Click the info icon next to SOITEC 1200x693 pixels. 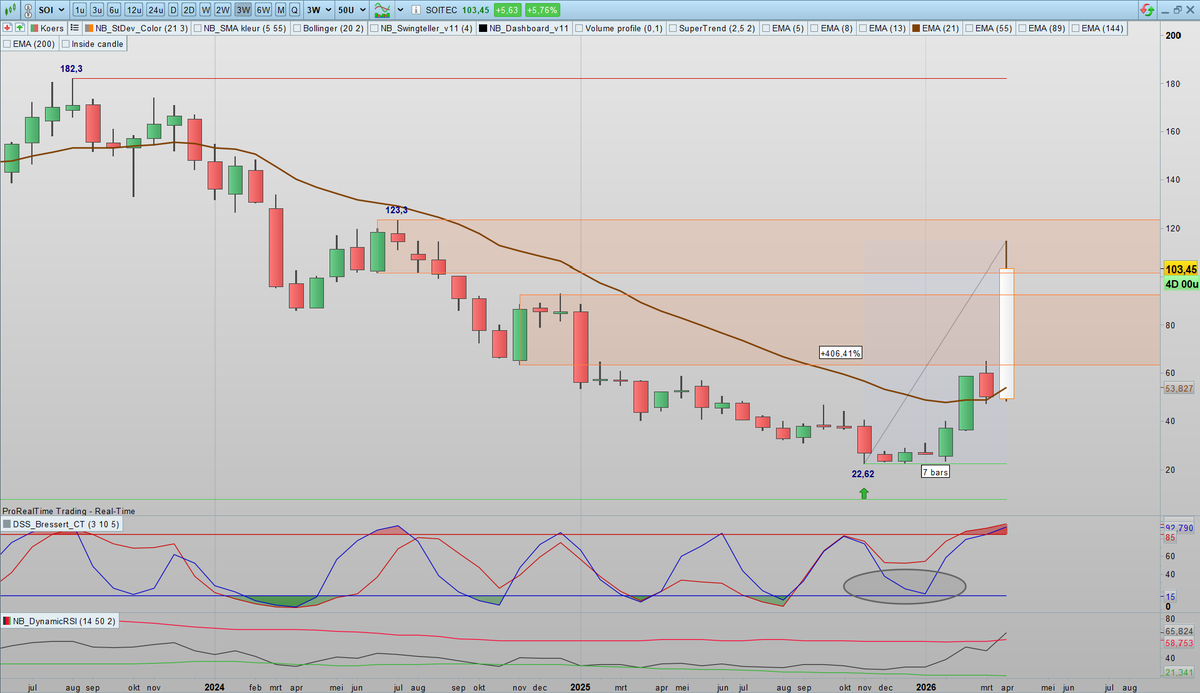pos(416,10)
